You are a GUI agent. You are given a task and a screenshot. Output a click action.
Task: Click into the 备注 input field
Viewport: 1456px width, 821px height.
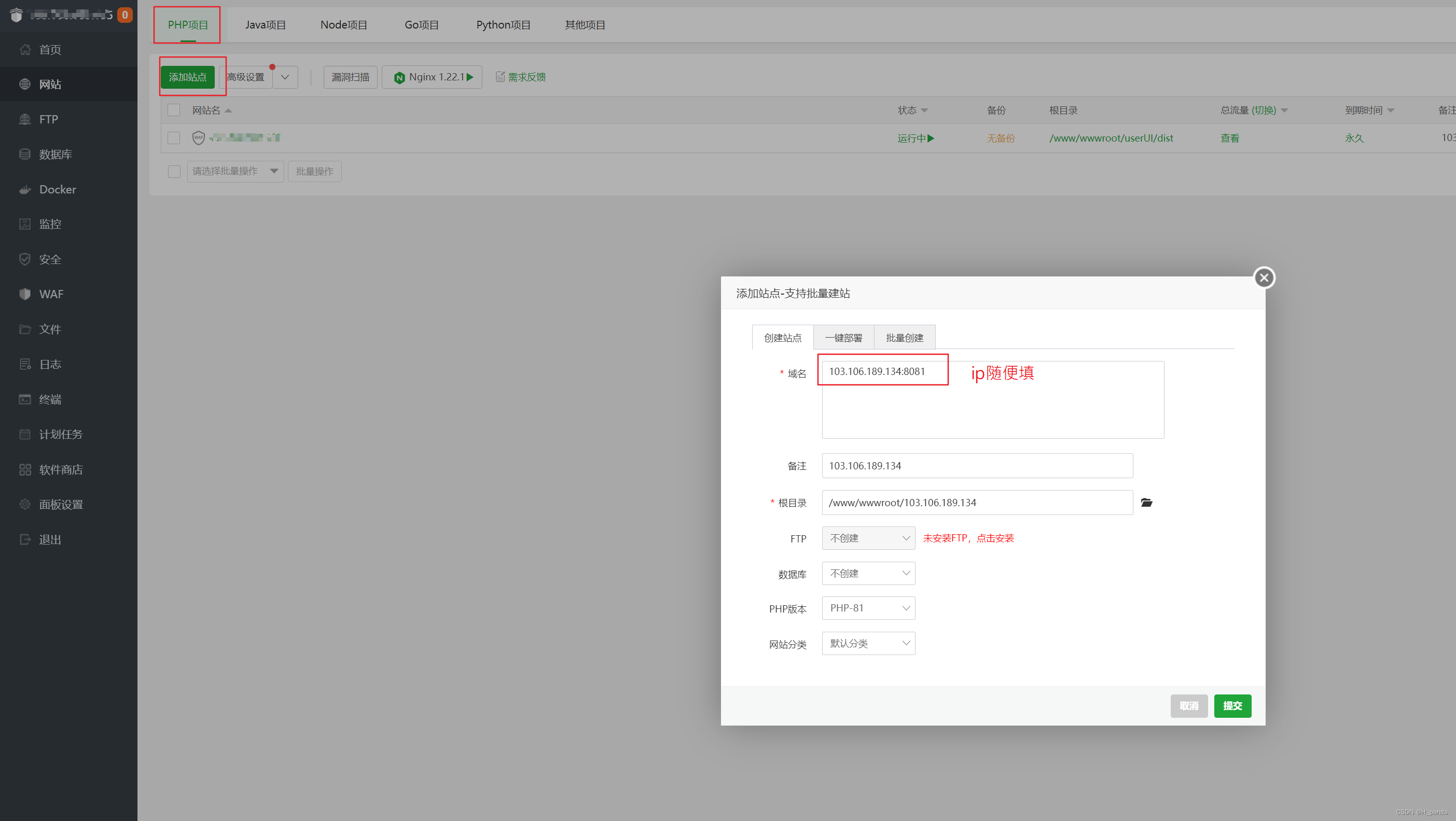pos(977,466)
